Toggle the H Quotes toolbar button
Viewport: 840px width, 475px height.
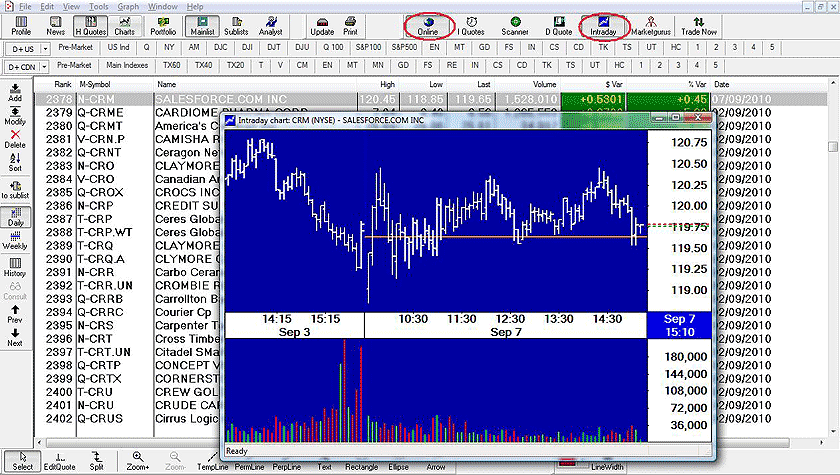pos(90,26)
